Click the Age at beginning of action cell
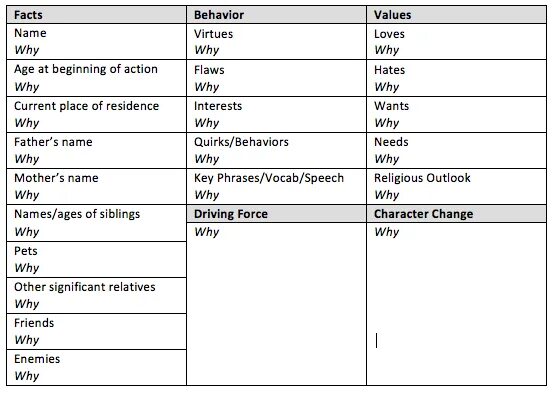554x393 pixels. [x=96, y=78]
